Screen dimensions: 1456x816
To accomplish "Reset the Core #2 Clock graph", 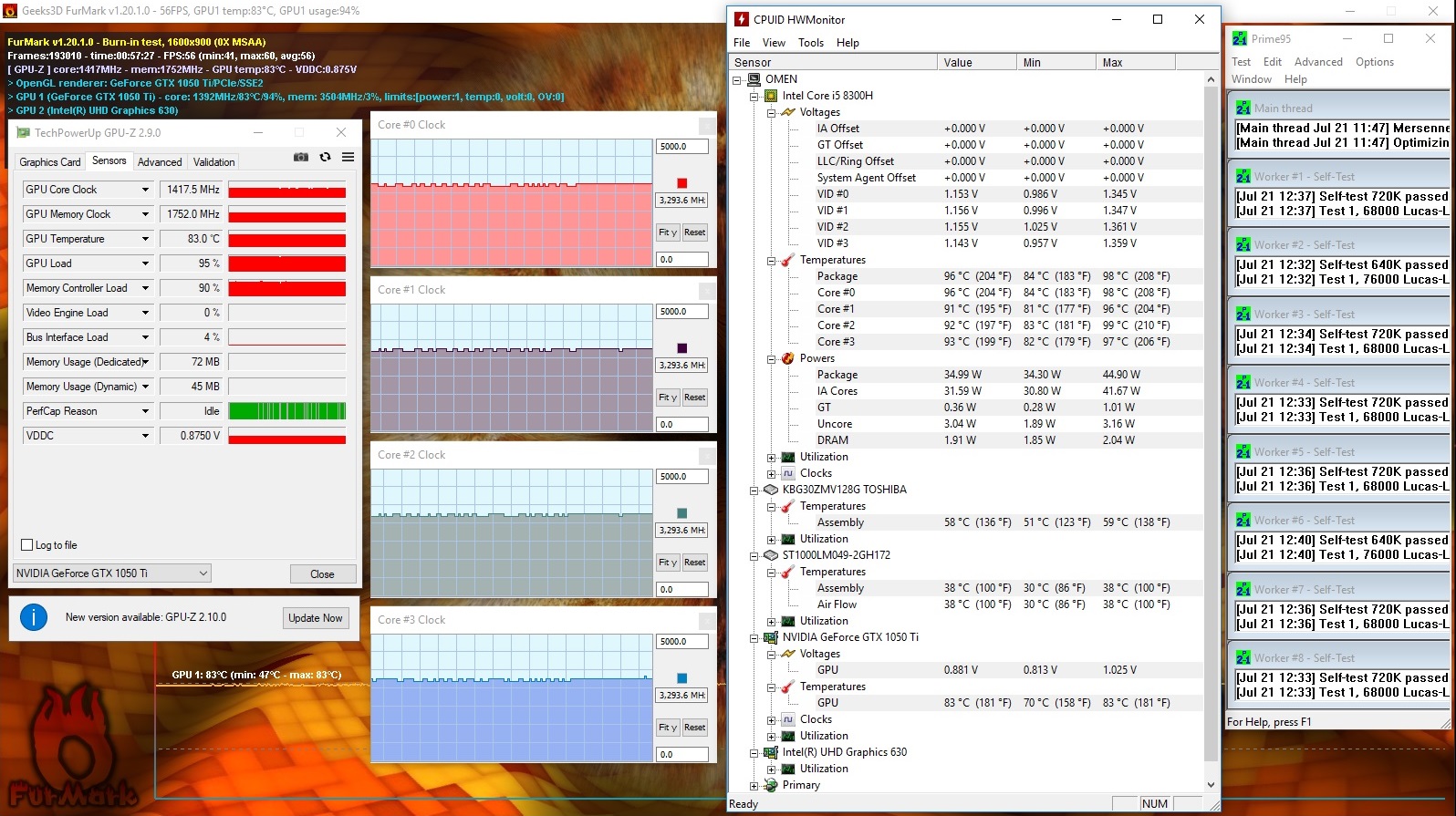I will 695,563.
